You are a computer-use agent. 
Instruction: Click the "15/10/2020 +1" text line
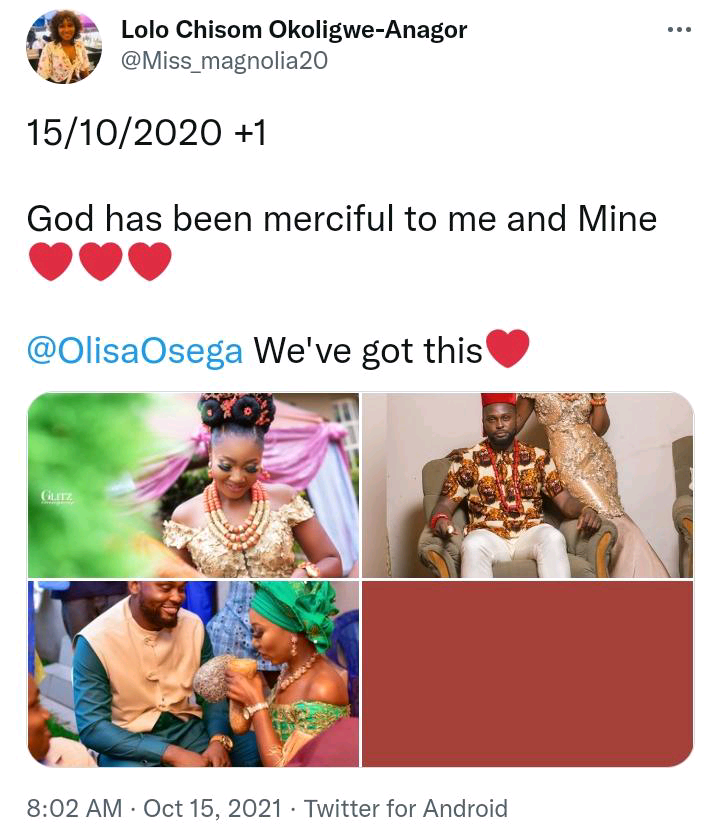point(146,132)
